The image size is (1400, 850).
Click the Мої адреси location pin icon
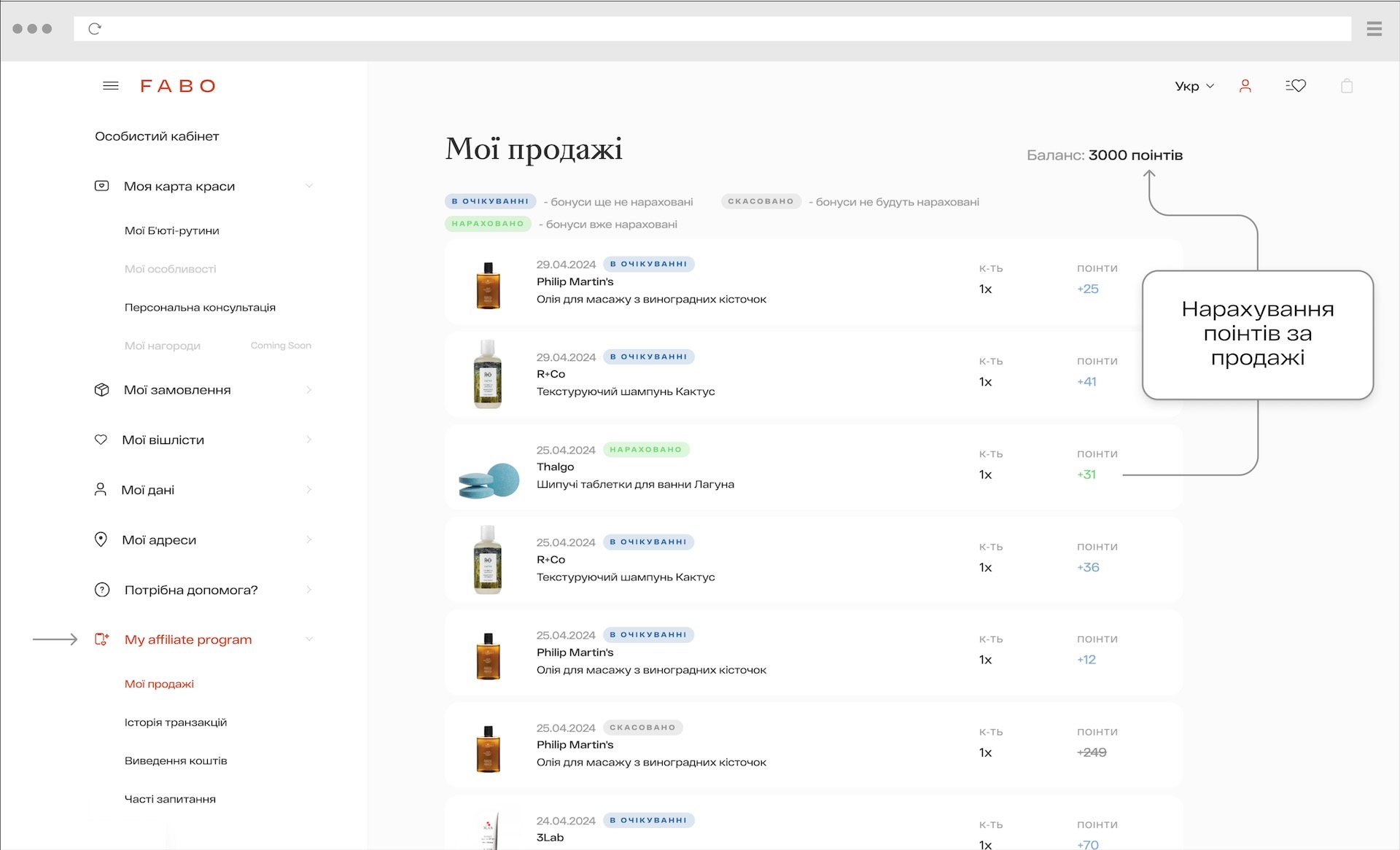[101, 539]
